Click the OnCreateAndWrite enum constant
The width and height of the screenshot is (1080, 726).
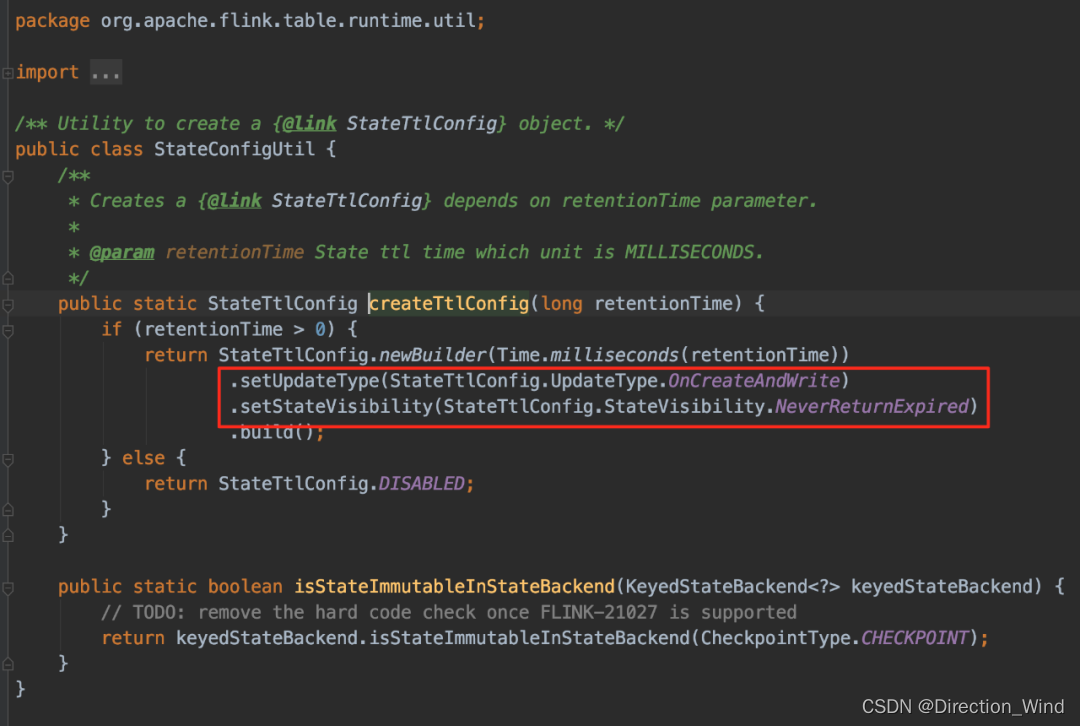(x=754, y=381)
